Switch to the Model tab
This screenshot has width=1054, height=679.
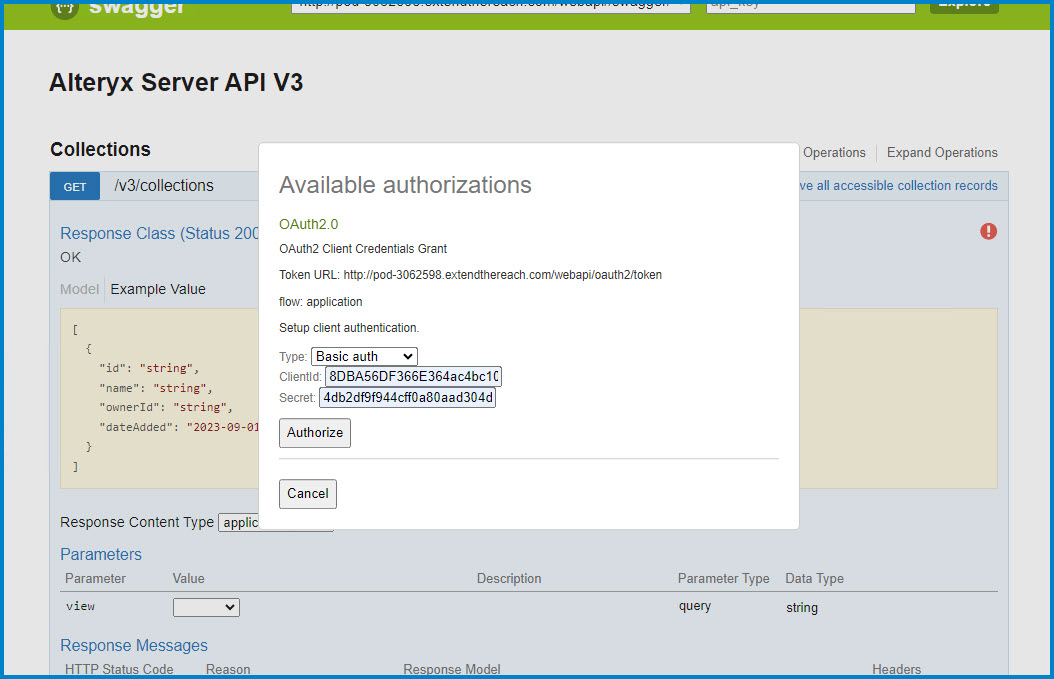(x=79, y=289)
